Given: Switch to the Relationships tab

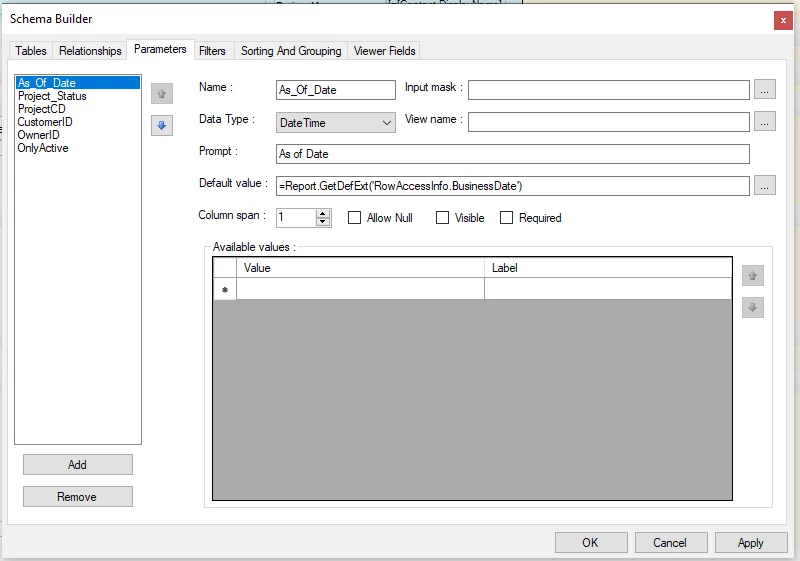Looking at the screenshot, I should click(x=90, y=51).
